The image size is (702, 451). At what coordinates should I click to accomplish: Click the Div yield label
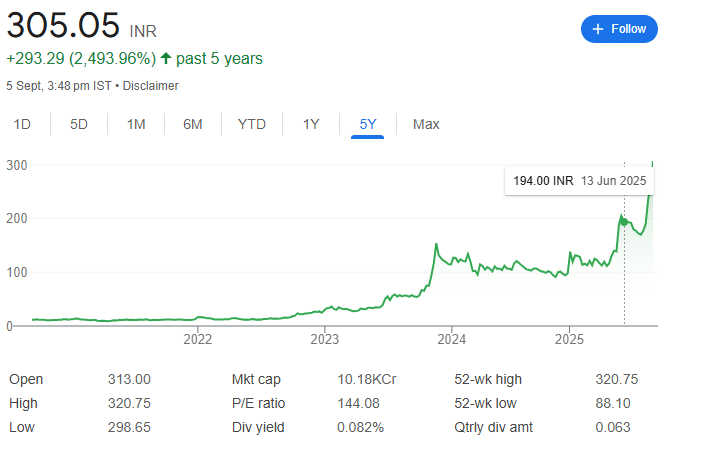[258, 427]
